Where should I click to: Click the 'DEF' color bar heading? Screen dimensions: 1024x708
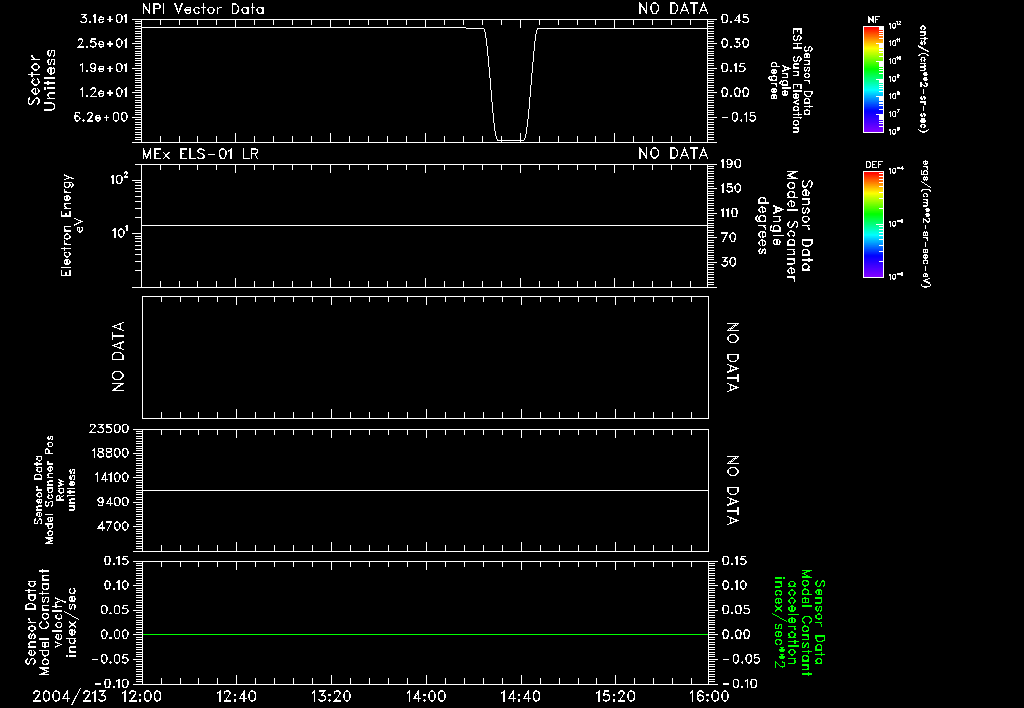[x=873, y=165]
